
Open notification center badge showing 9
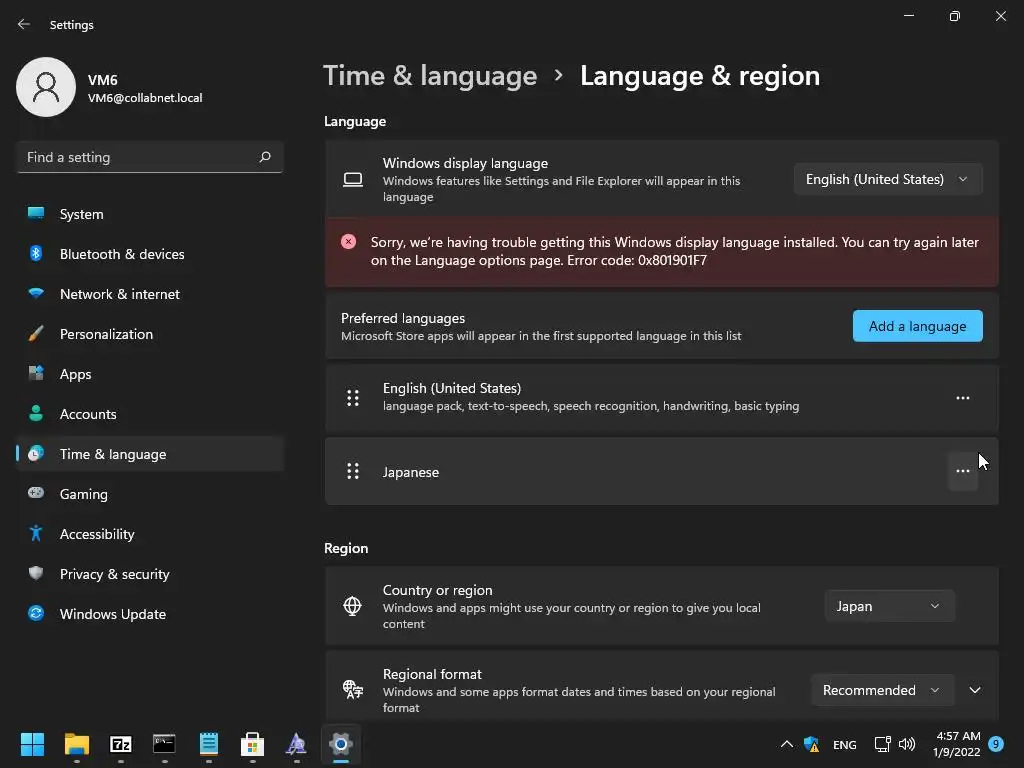996,744
